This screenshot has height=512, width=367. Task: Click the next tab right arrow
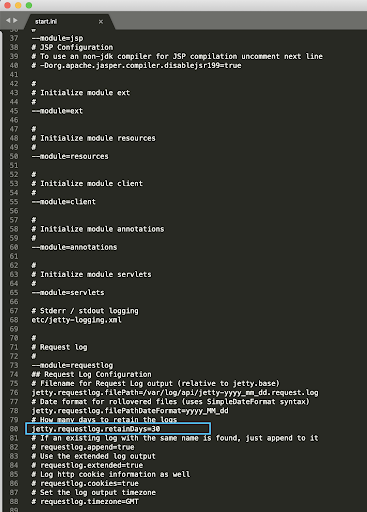pyautogui.click(x=15, y=21)
